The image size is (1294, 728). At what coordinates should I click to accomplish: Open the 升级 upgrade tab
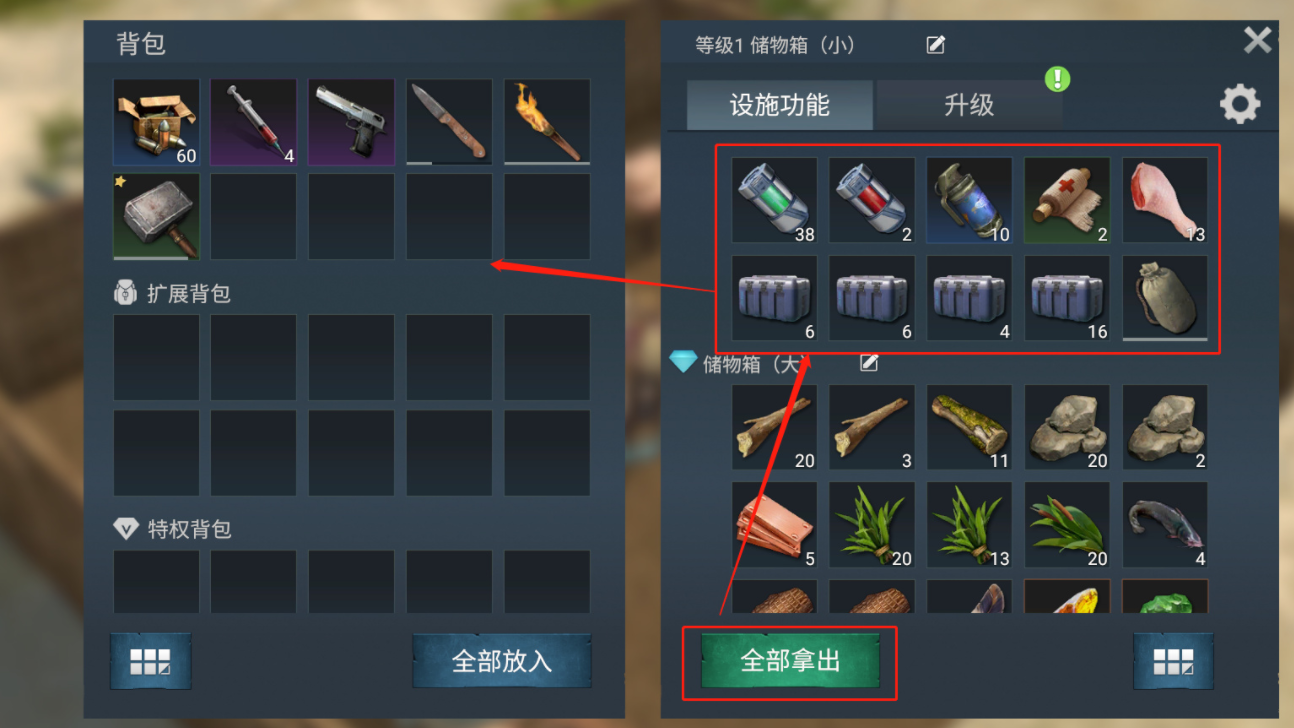pyautogui.click(x=969, y=105)
